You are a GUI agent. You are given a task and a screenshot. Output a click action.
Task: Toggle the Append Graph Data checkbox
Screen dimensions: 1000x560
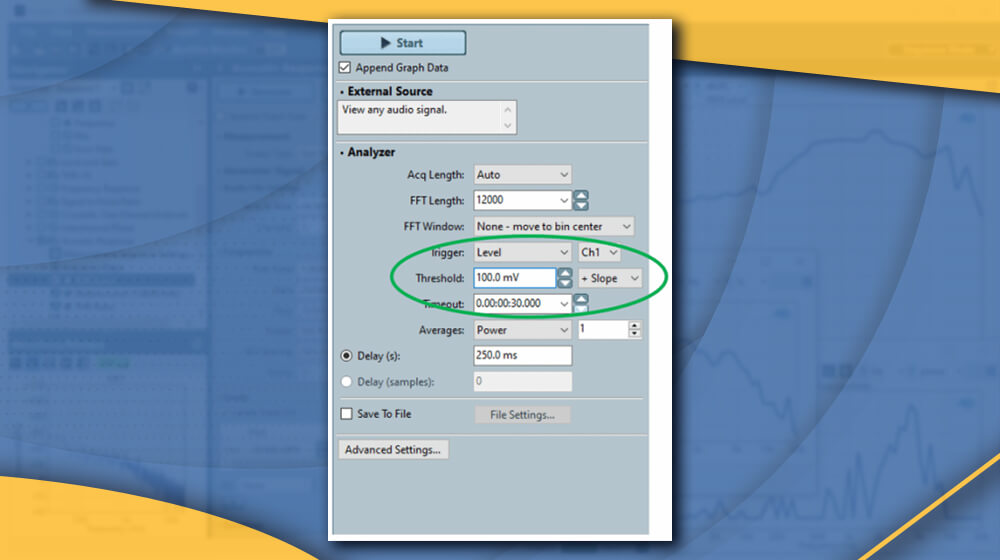[x=345, y=68]
